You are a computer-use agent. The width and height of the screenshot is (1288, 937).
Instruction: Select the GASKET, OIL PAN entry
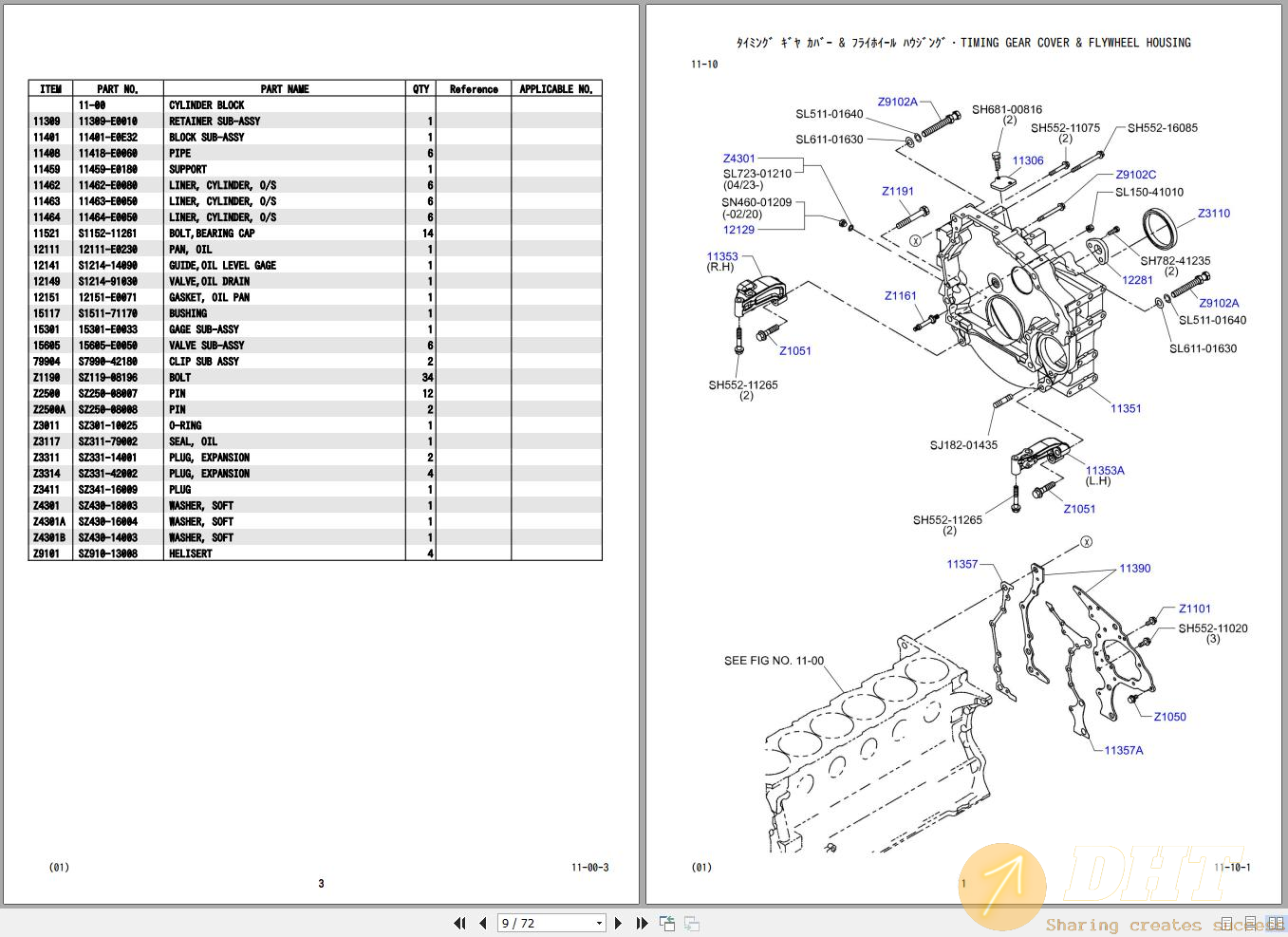click(x=210, y=298)
